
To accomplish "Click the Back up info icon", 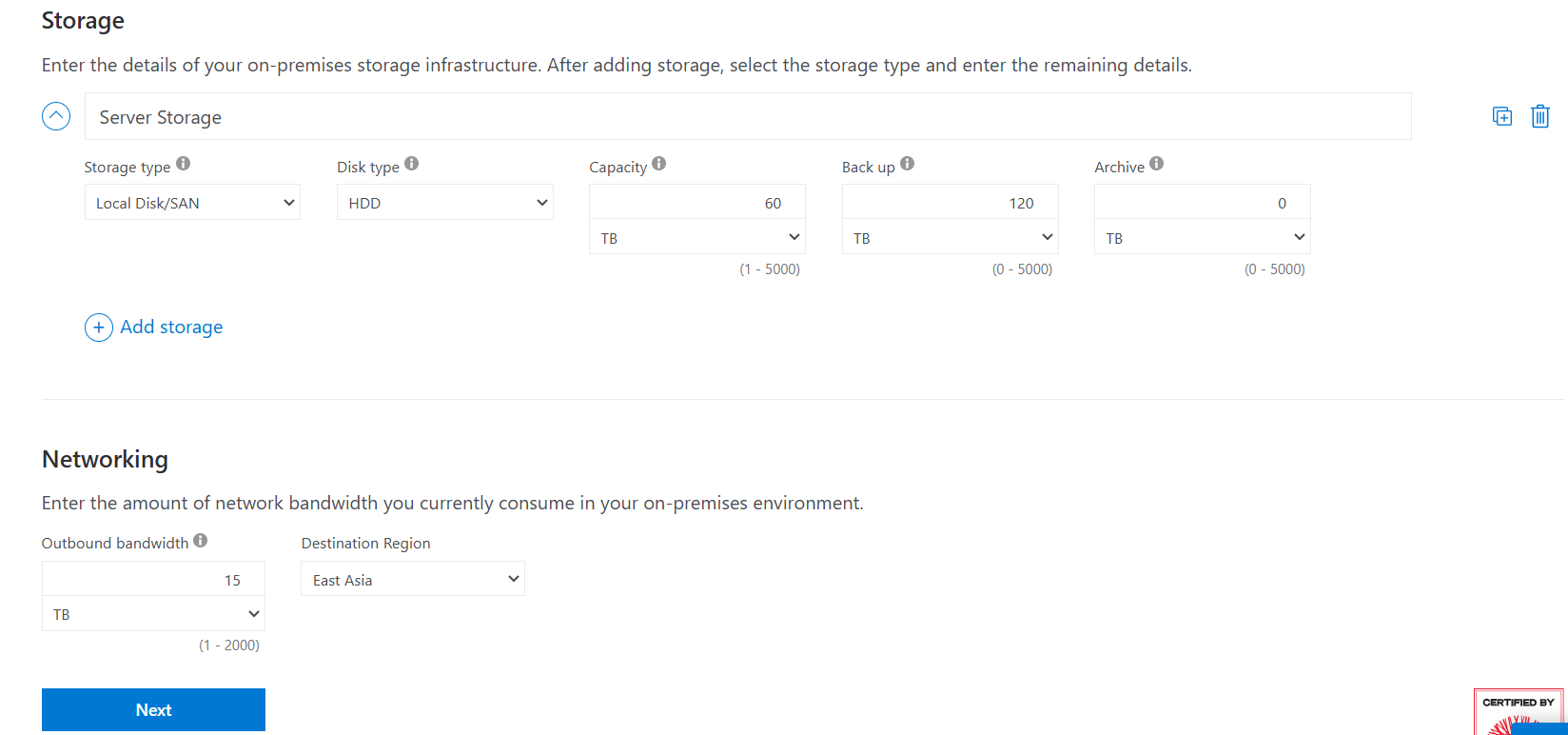I will [x=908, y=164].
